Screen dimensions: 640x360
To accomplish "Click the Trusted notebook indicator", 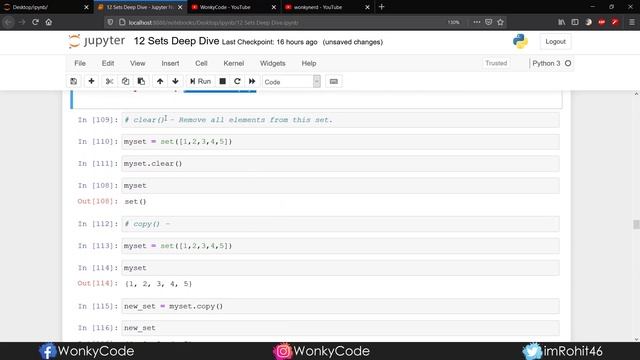I will click(496, 63).
